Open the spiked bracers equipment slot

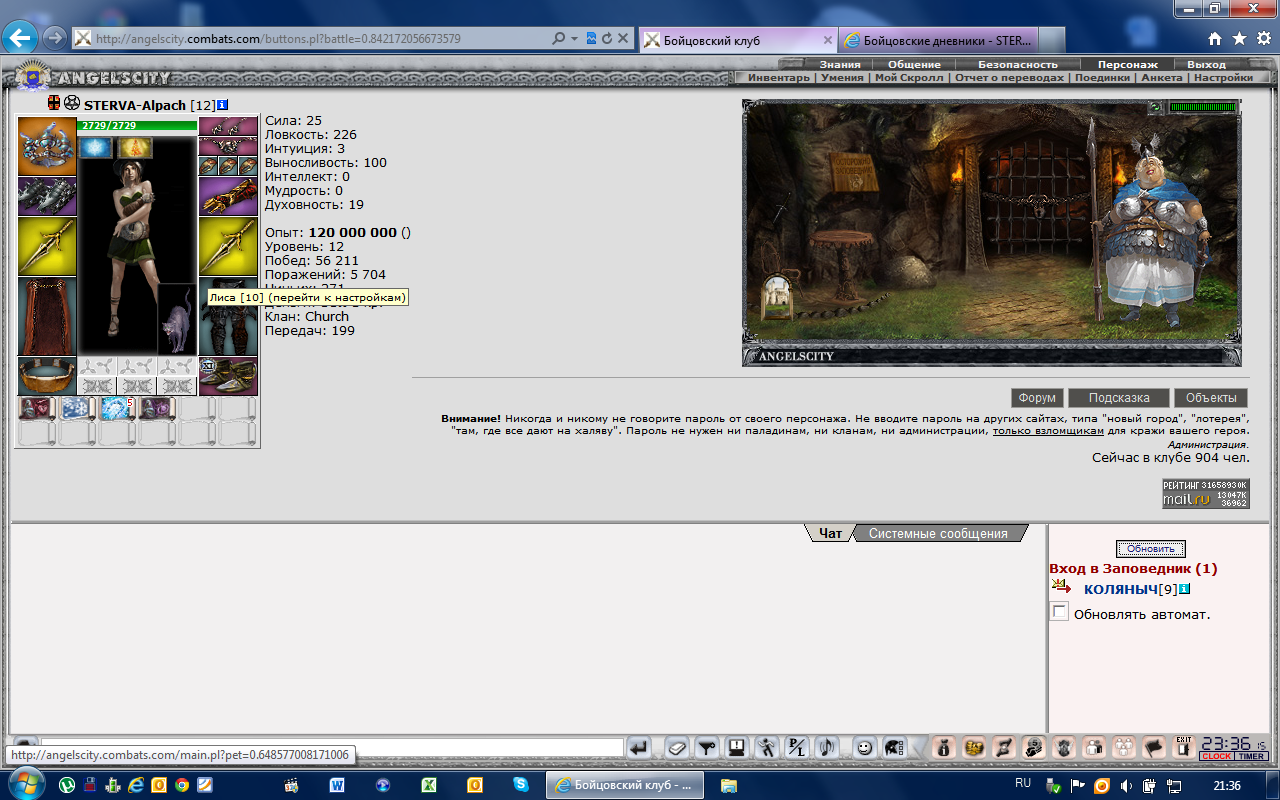point(47,197)
